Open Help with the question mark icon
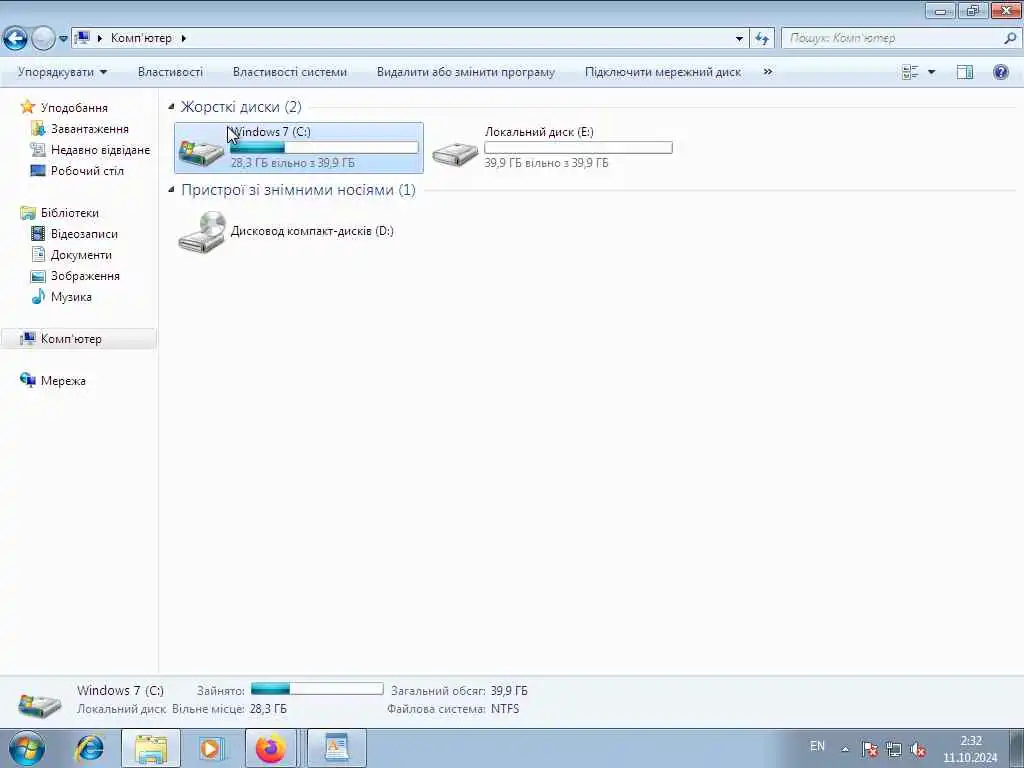The height and width of the screenshot is (768, 1024). (1000, 72)
